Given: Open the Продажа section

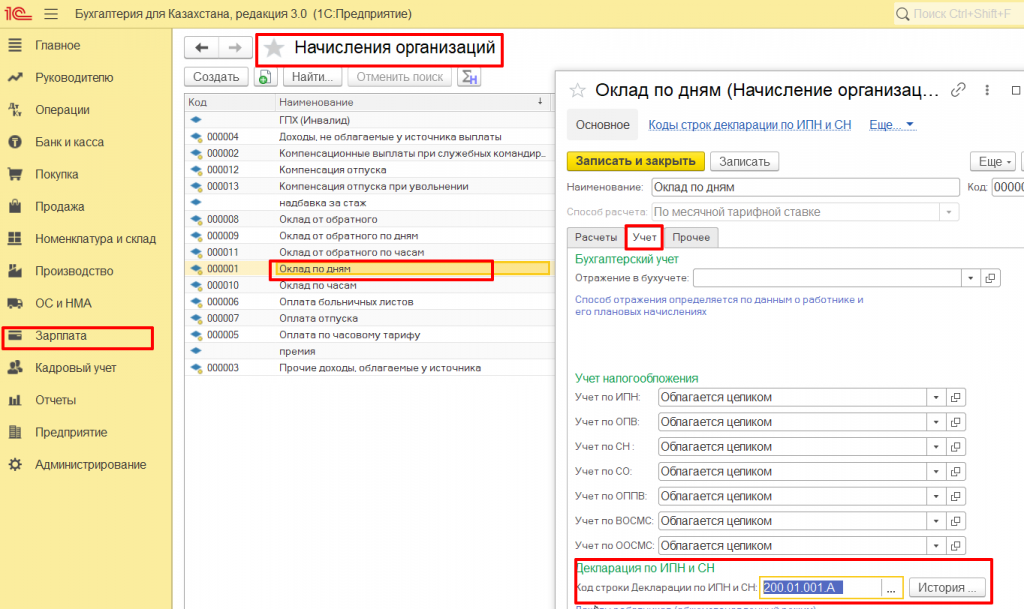Looking at the screenshot, I should coord(59,206).
